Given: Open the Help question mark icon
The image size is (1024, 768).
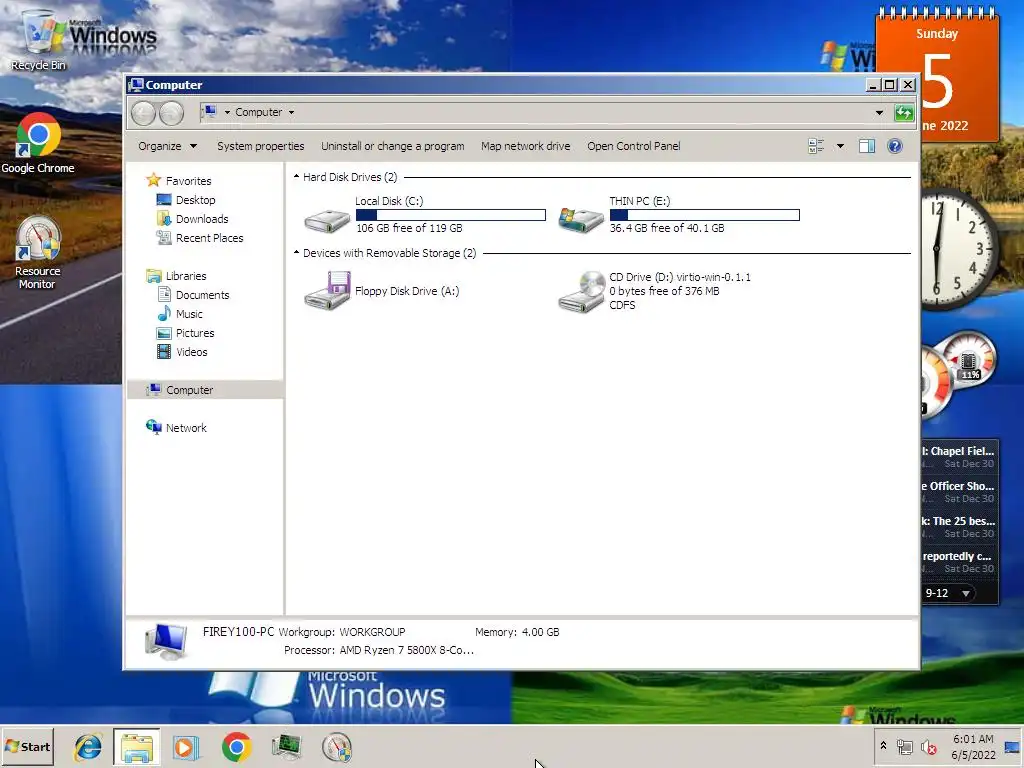Looking at the screenshot, I should tap(895, 146).
